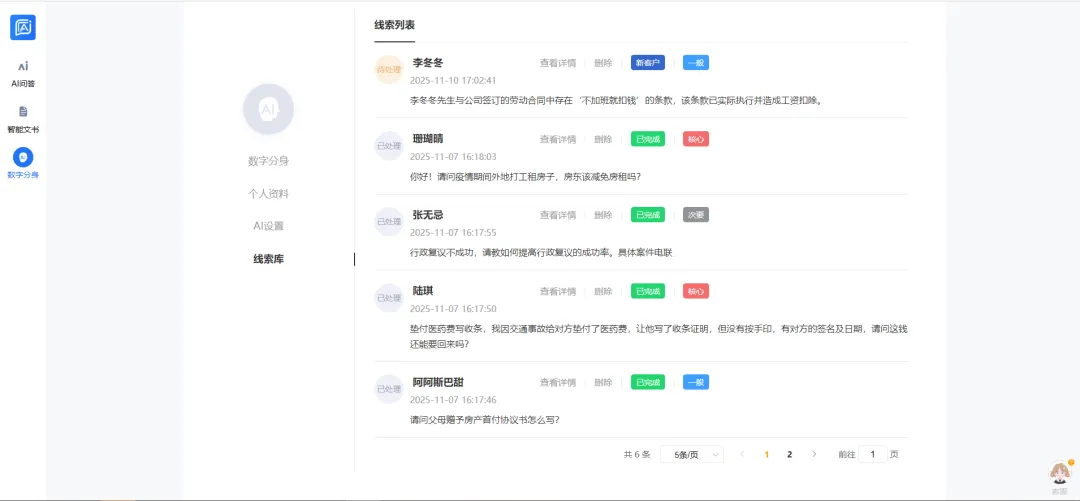Select the 线索列表 tab header
Image resolution: width=1080 pixels, height=501 pixels.
point(394,25)
